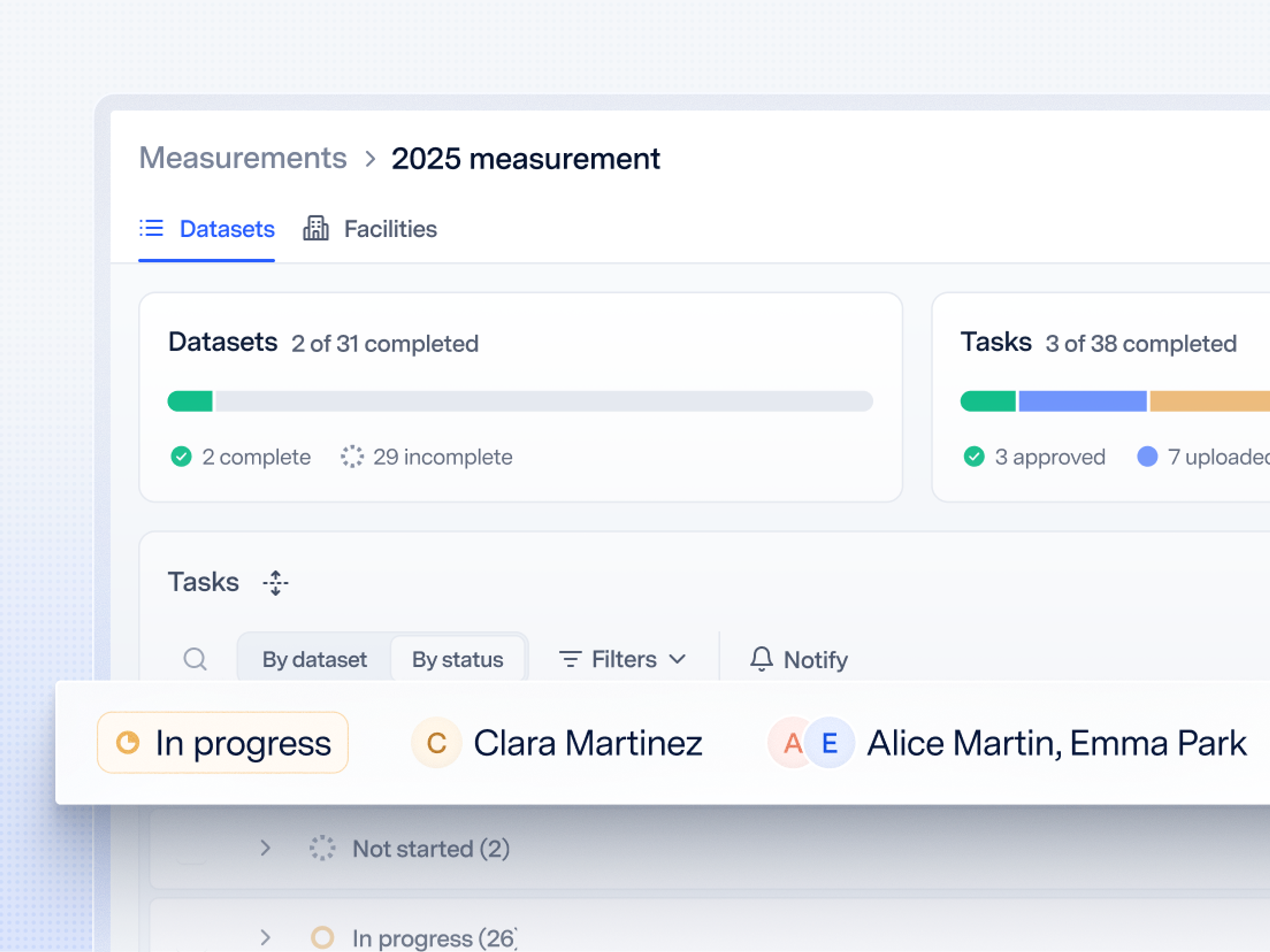The height and width of the screenshot is (952, 1270).
Task: Click the Tasks summary card heading
Action: 996,342
